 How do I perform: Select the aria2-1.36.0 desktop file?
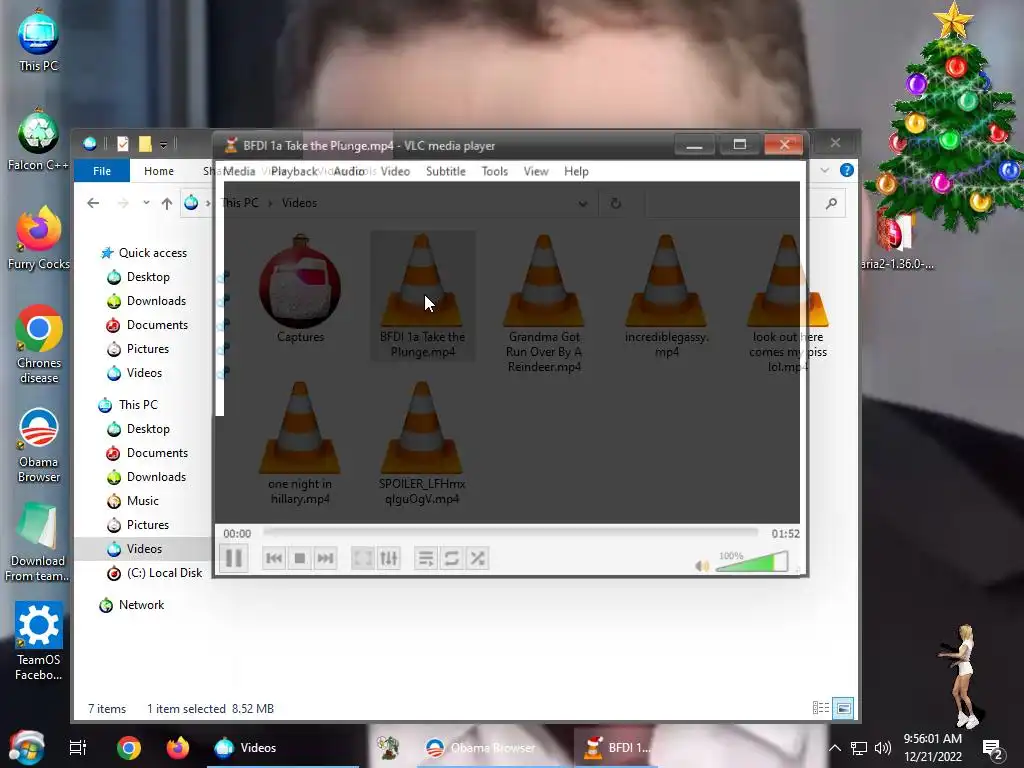(897, 240)
